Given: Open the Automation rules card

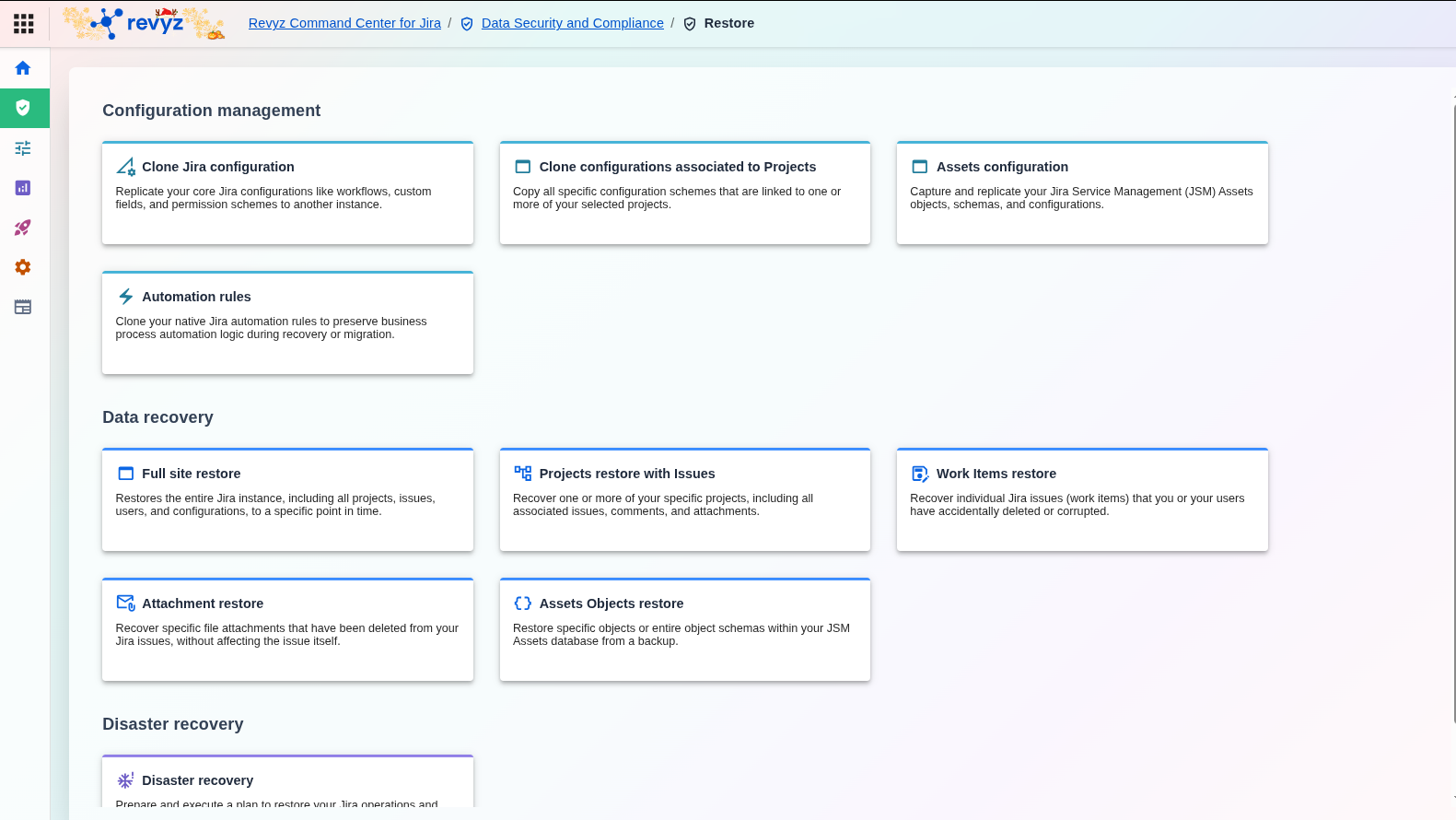Looking at the screenshot, I should coord(287,323).
